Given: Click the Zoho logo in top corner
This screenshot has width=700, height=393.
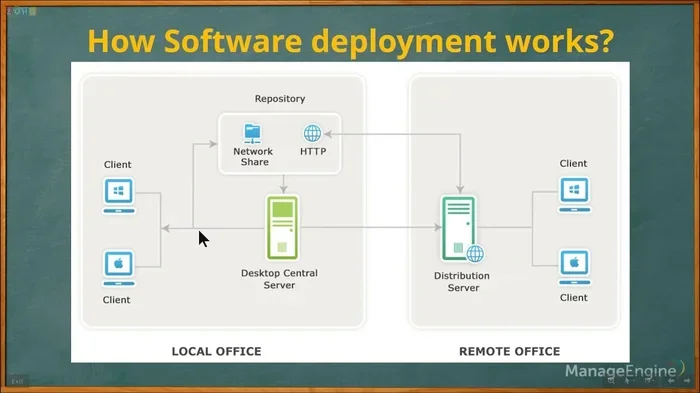Looking at the screenshot, I should coord(21,12).
